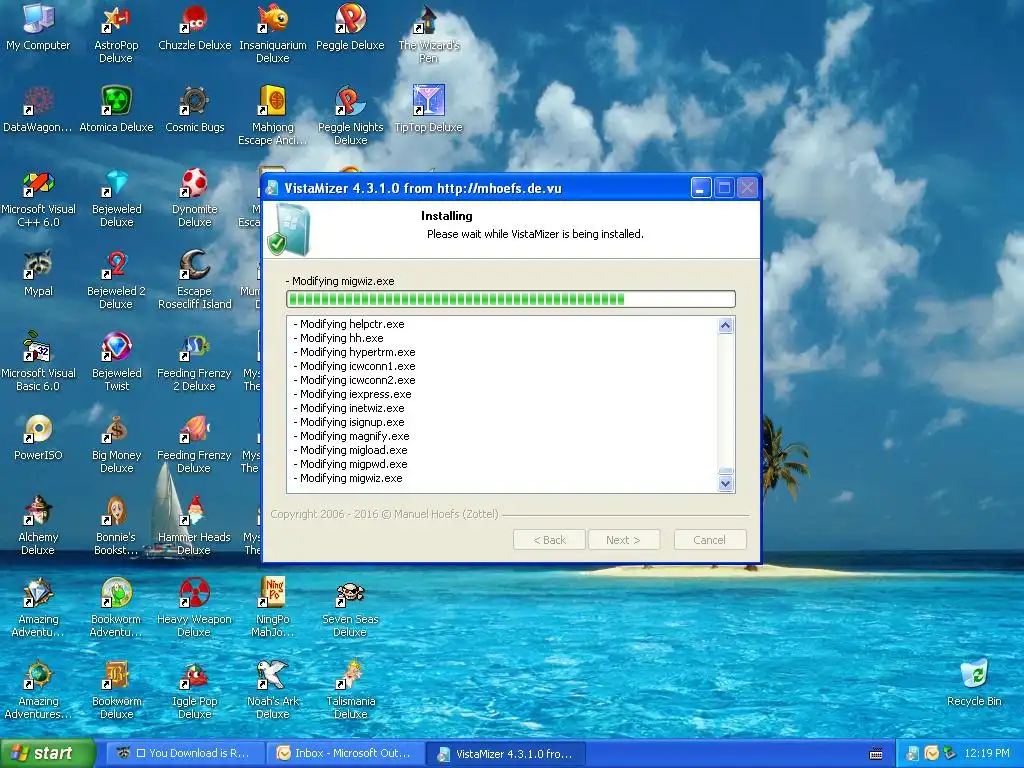
Task: Open Heavy Weapon Deluxe shortcut
Action: click(195, 607)
